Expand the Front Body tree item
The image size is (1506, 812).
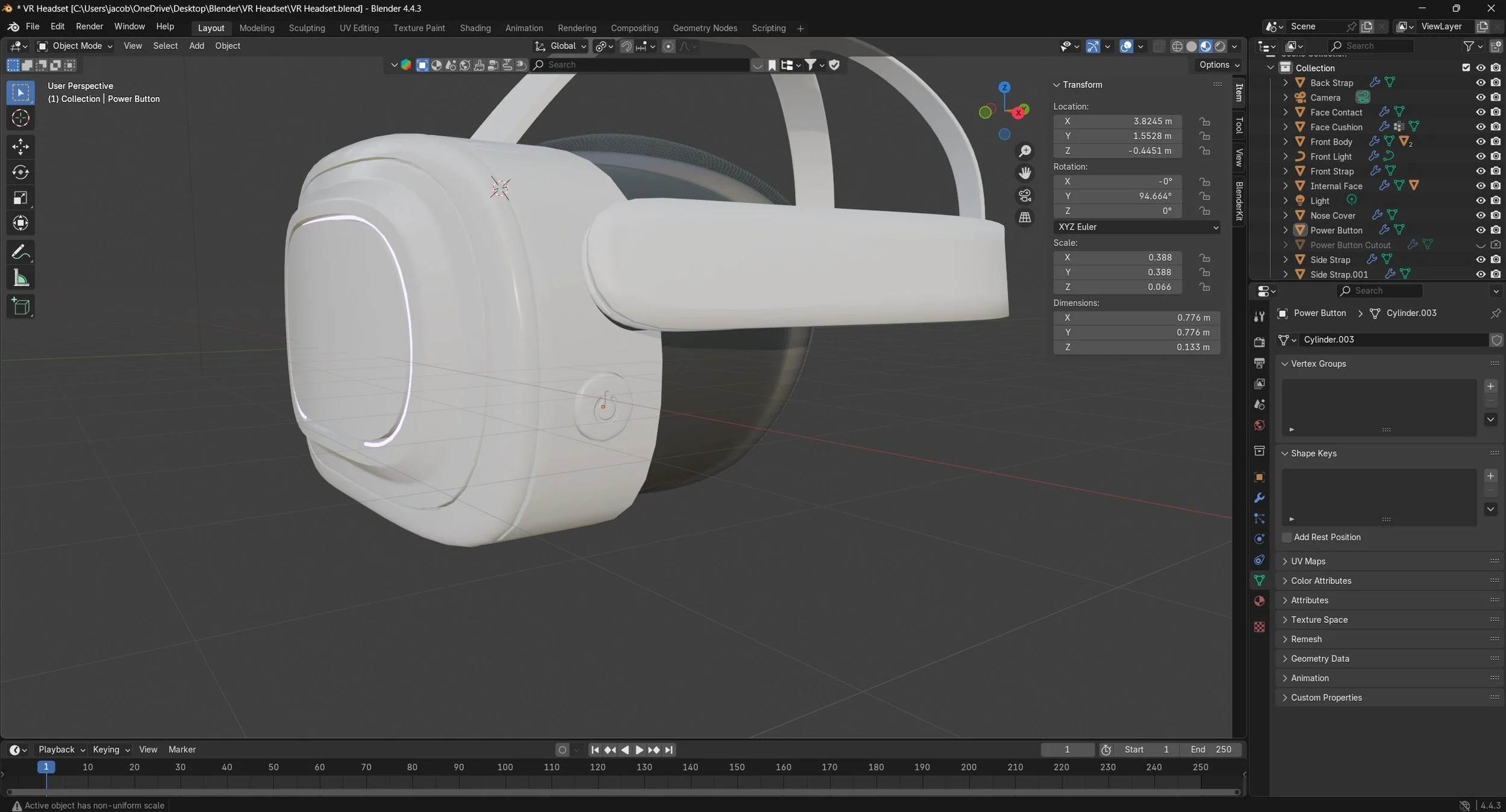[x=1285, y=142]
